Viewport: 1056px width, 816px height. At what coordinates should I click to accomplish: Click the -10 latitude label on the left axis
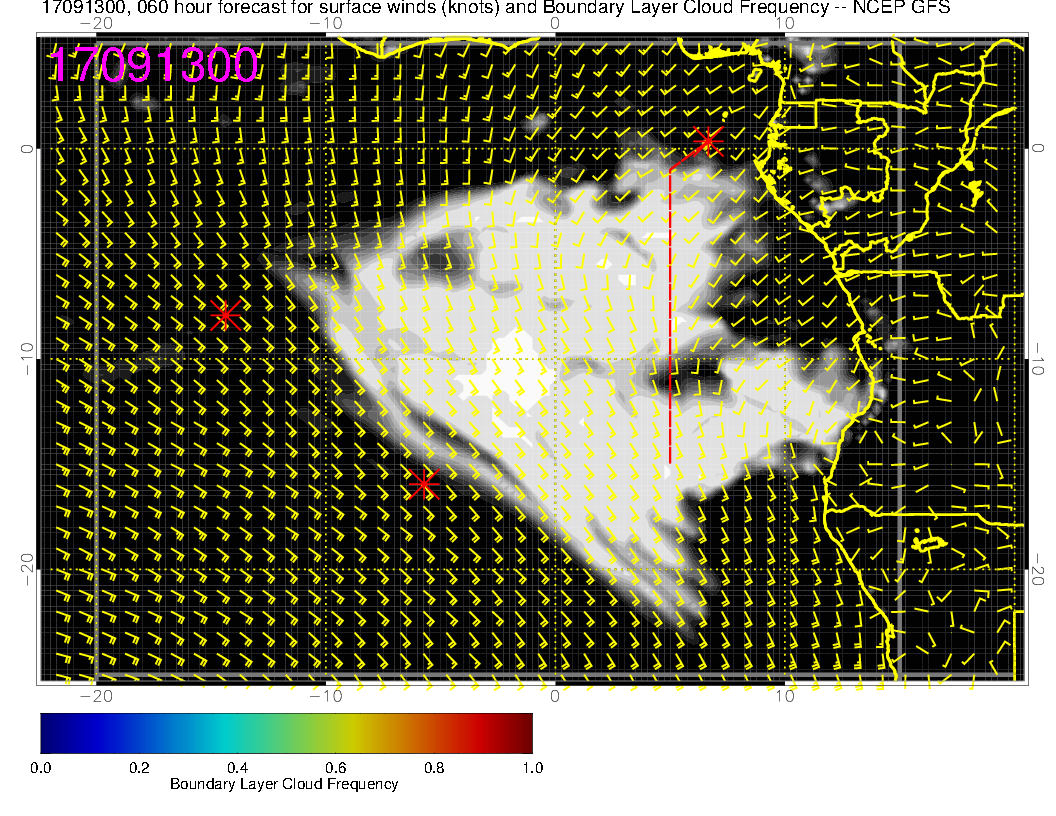[x=27, y=359]
